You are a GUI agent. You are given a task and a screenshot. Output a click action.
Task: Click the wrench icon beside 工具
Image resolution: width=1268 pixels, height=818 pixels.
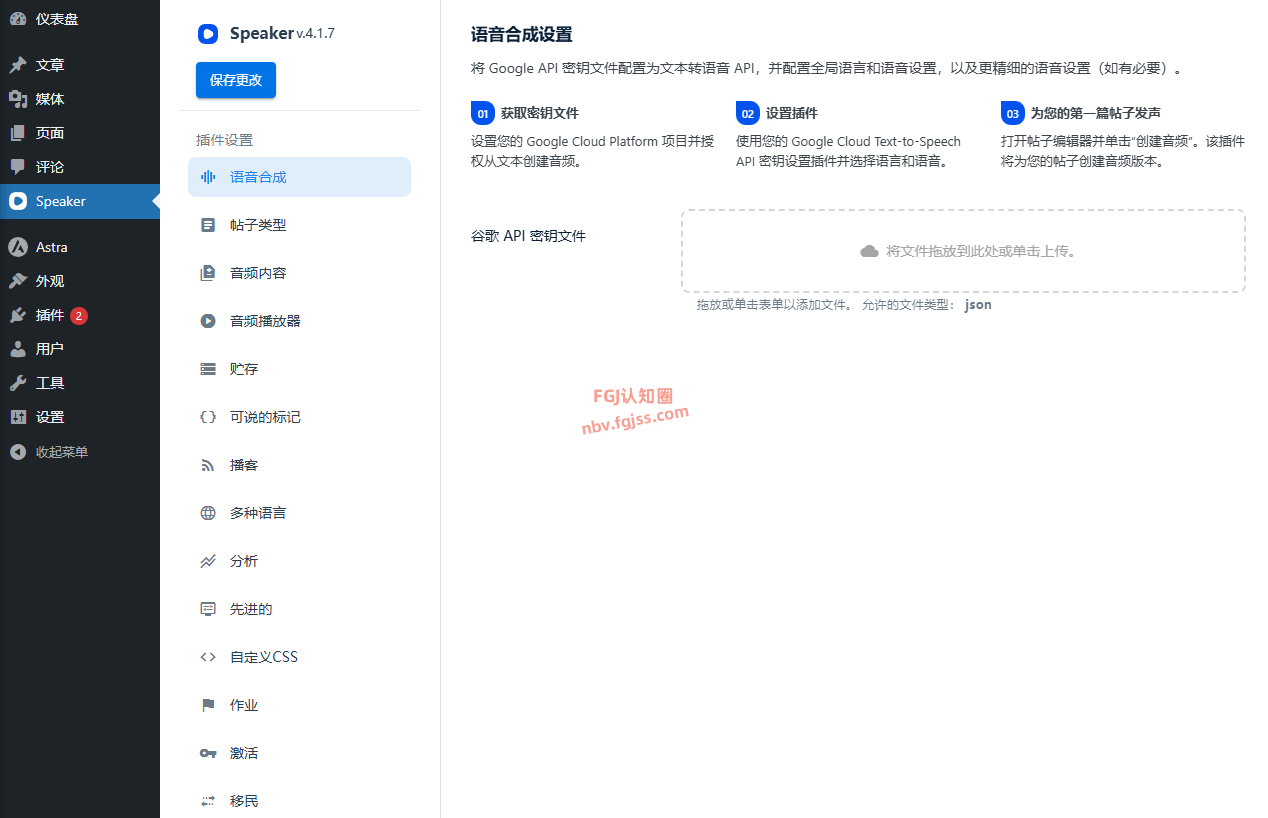[18, 383]
